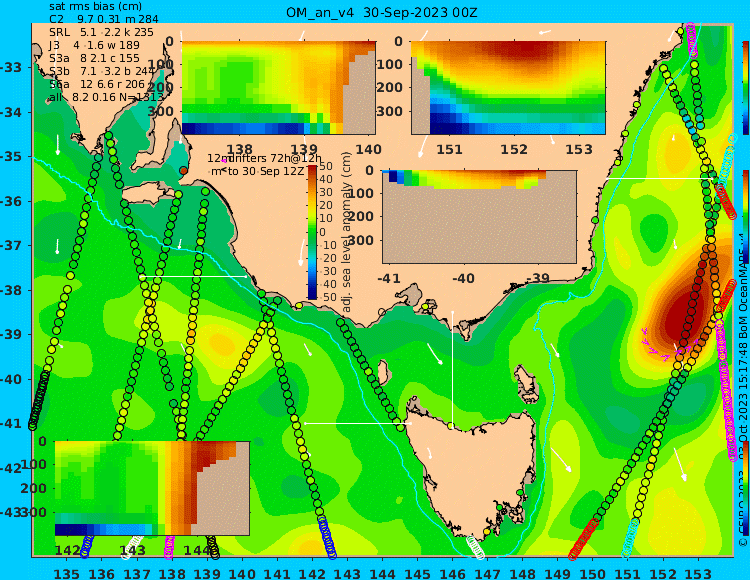Click the 152 label under the top-right inset
750x580 pixels.
pyautogui.click(x=514, y=150)
